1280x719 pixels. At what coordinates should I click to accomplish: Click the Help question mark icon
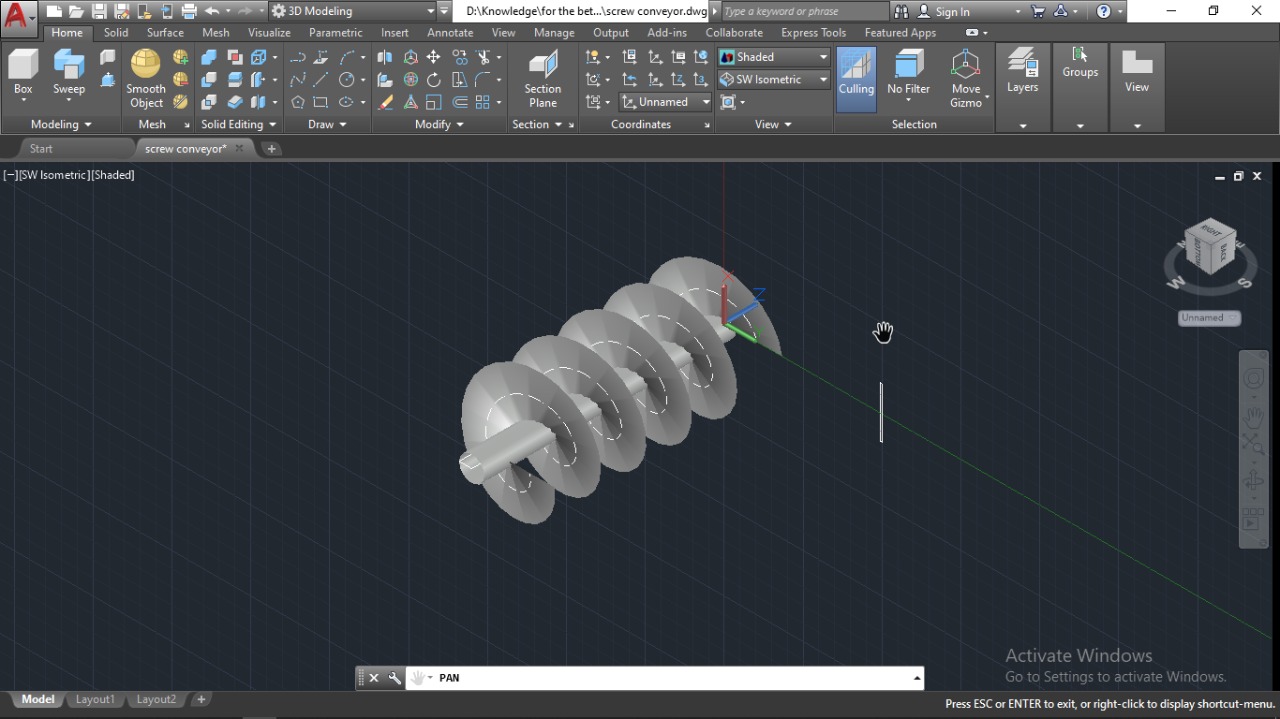[x=1103, y=11]
